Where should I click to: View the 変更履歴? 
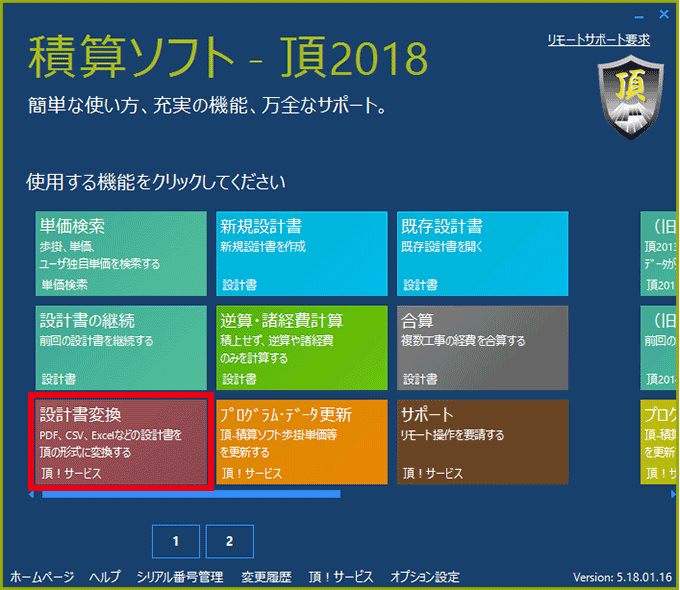(266, 577)
